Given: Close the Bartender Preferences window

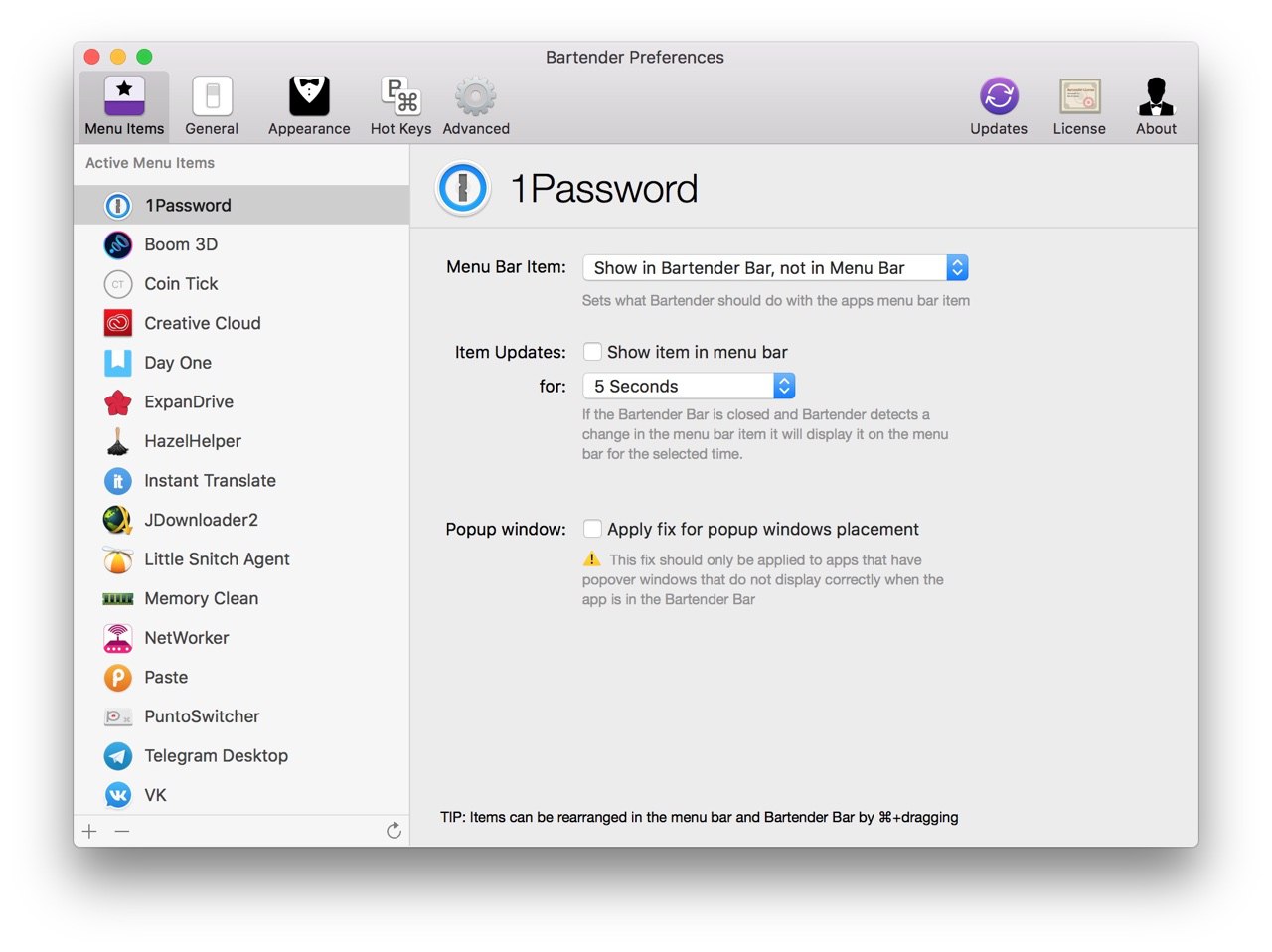Looking at the screenshot, I should [x=92, y=57].
